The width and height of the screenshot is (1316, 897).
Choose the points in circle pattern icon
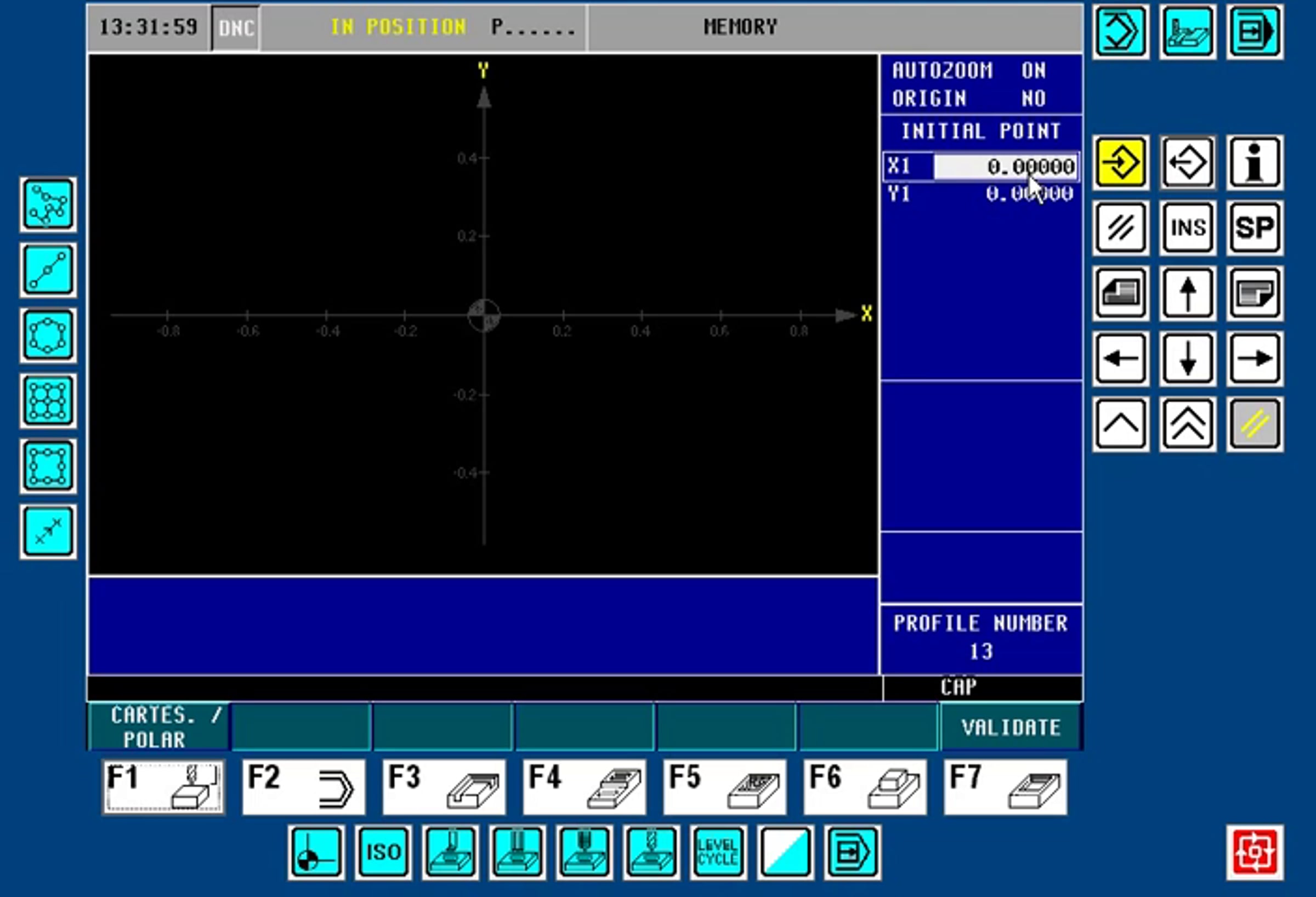[x=48, y=335]
